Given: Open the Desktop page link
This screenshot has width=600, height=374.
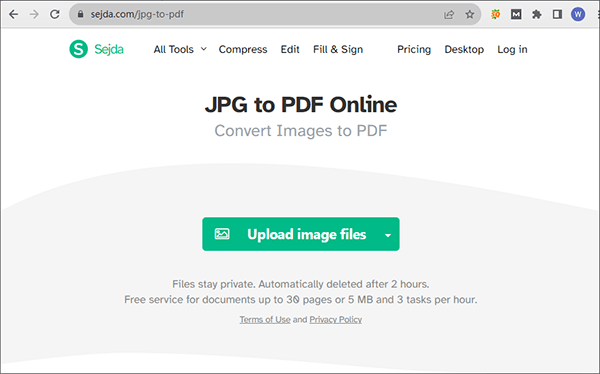Looking at the screenshot, I should [x=464, y=49].
